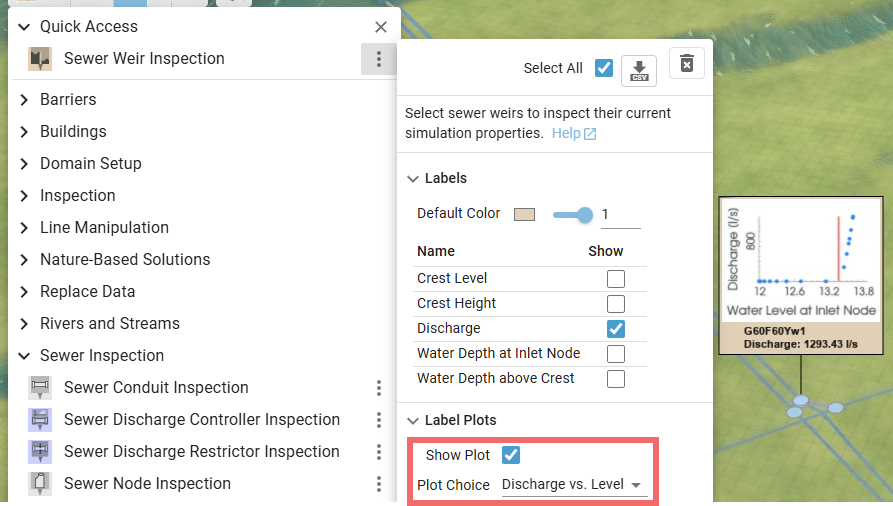Select Sewer Node Inspection tool
Screen dimensions: 893x506
tap(147, 484)
